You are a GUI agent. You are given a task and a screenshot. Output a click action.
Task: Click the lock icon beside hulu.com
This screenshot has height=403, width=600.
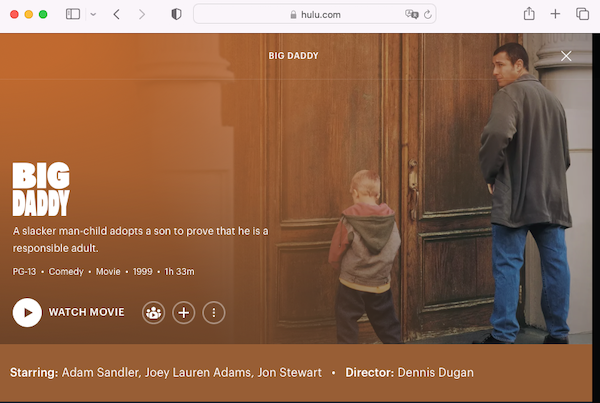point(293,15)
